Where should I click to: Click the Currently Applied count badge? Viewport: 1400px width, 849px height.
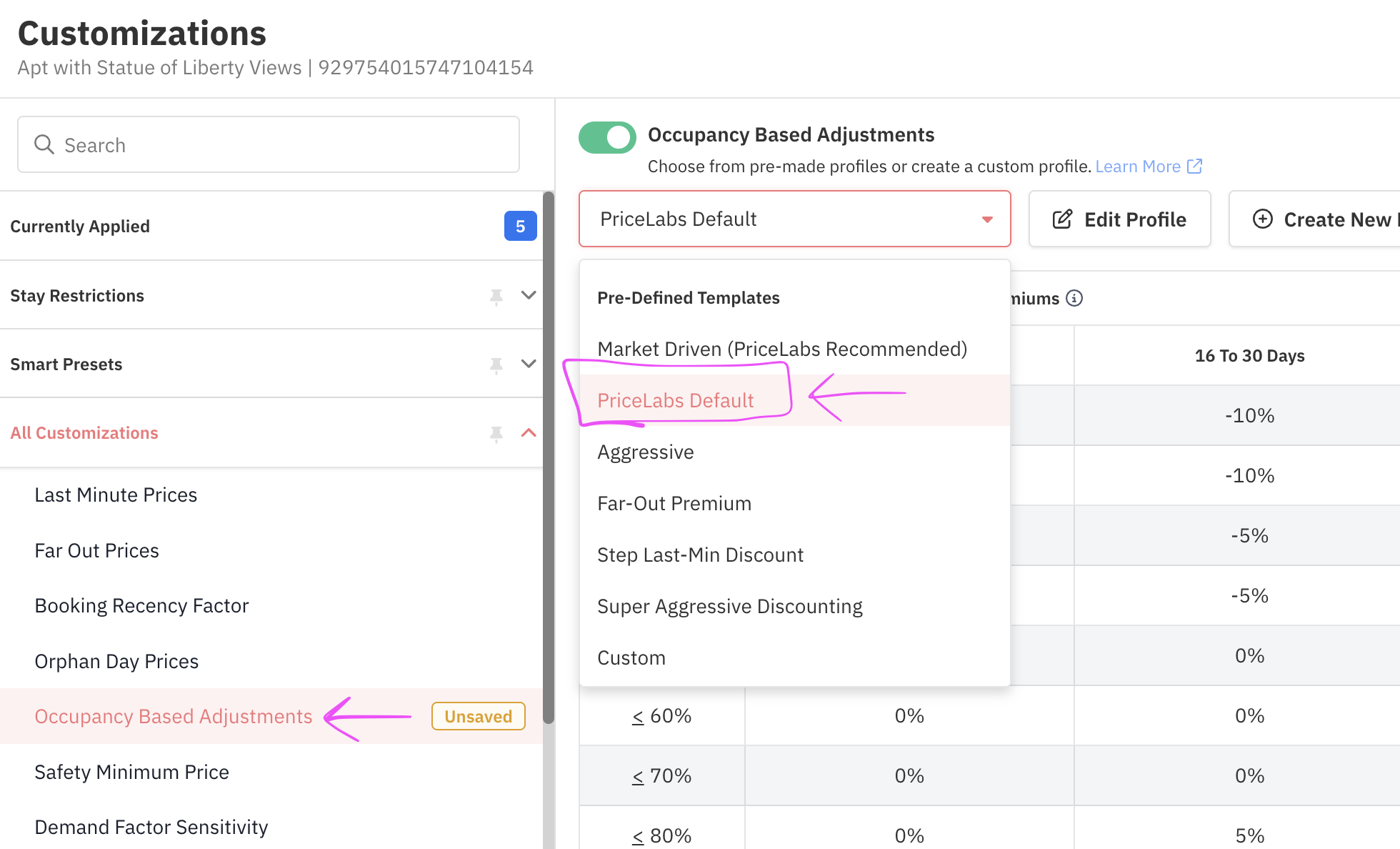tap(520, 227)
